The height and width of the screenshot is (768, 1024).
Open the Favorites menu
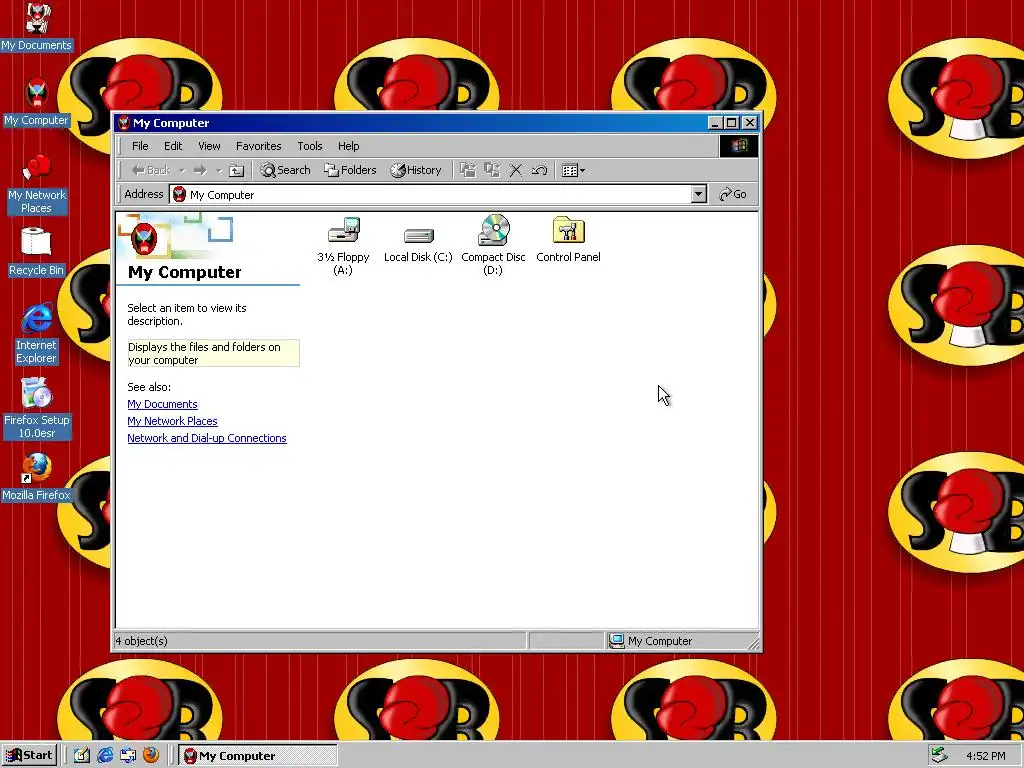259,146
